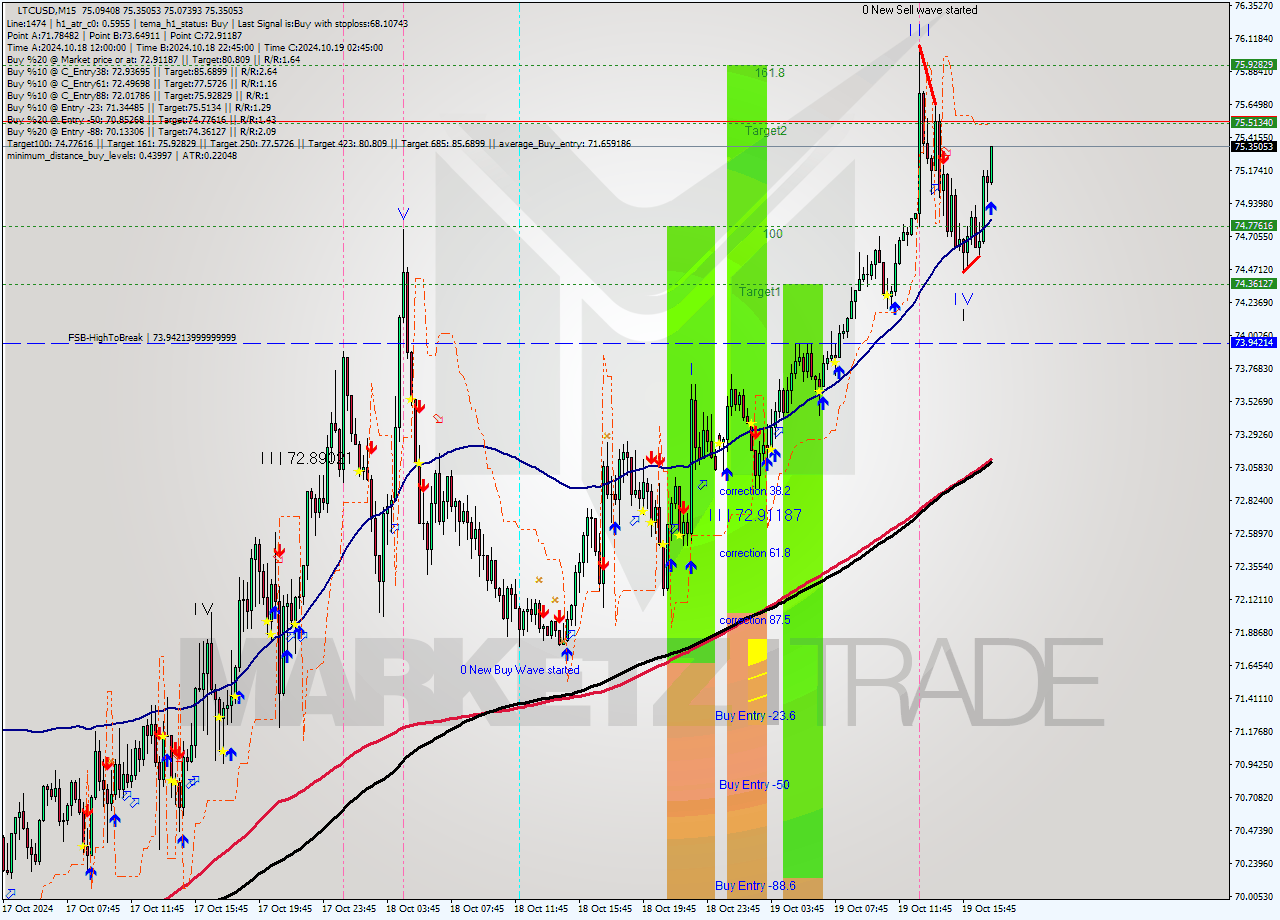Click the 'Buy Entry -23.6' label
The image size is (1280, 920).
pyautogui.click(x=755, y=716)
